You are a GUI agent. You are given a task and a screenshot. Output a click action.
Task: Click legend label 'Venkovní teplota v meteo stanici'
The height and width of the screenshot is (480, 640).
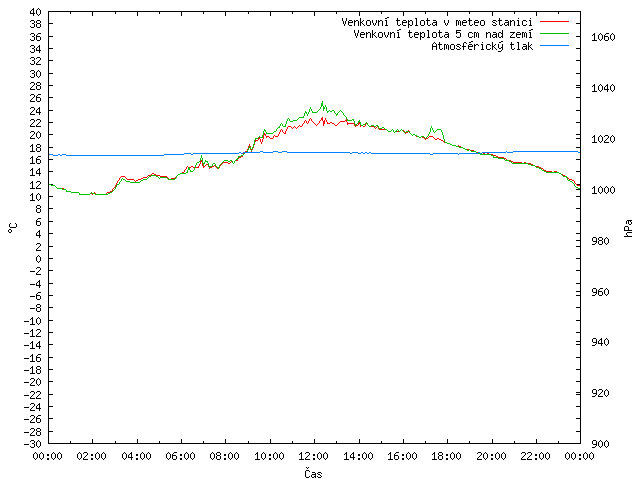437,22
